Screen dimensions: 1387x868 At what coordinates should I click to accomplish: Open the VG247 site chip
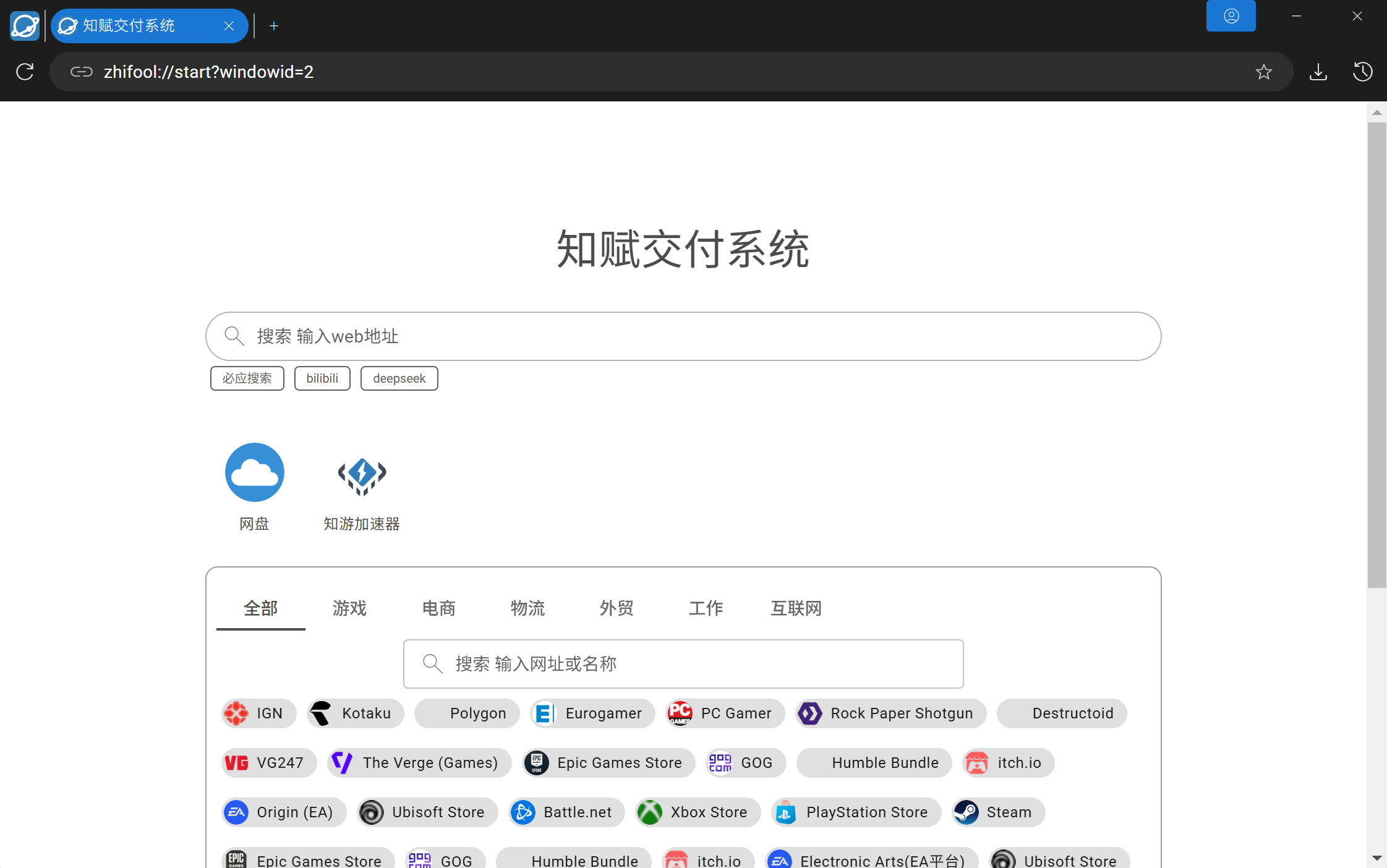(x=269, y=762)
